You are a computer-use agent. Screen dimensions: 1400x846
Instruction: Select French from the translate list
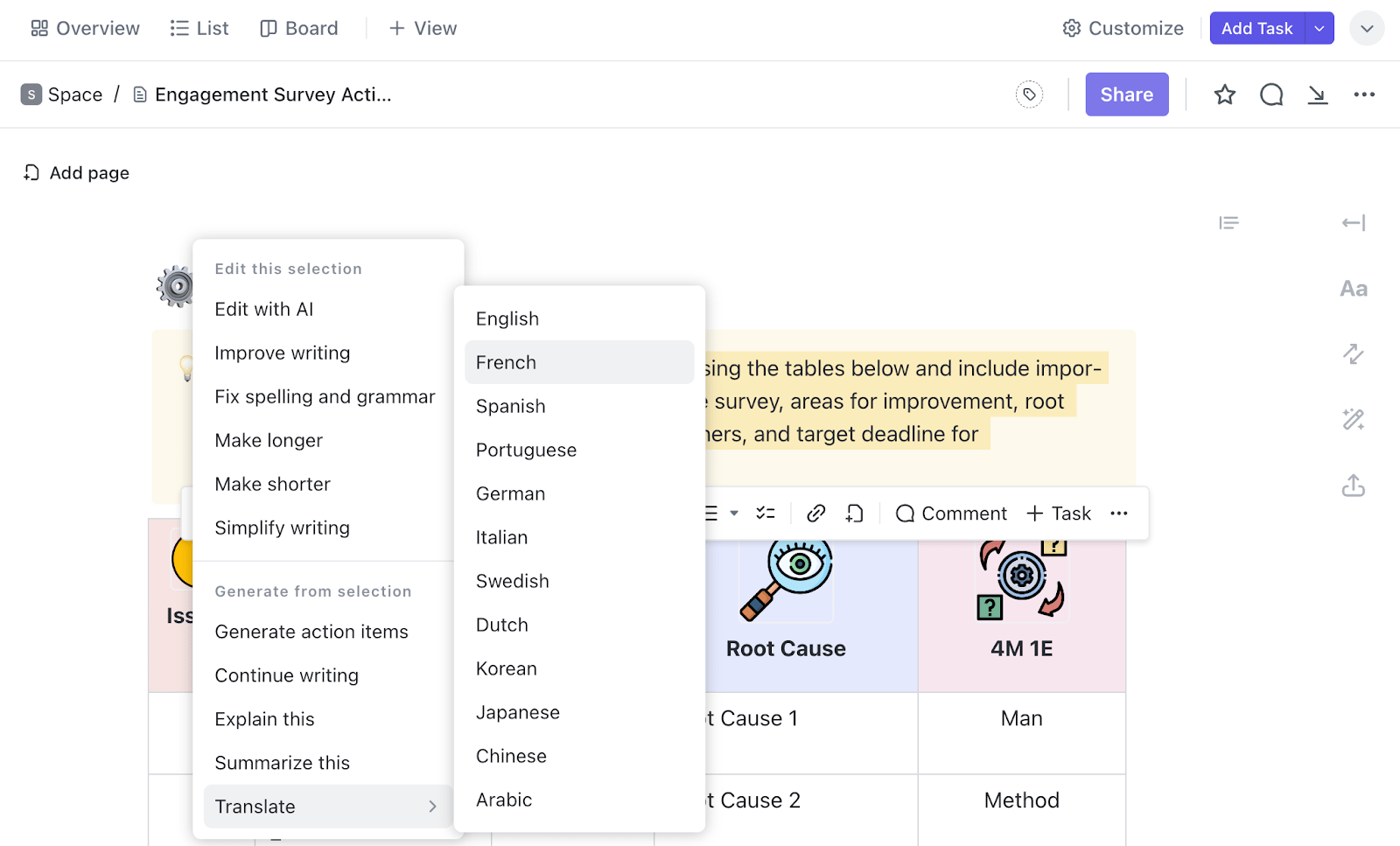coord(505,361)
